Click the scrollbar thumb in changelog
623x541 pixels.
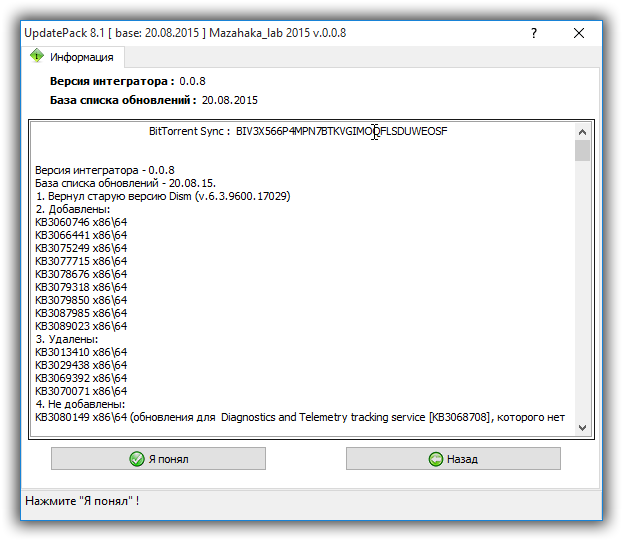point(582,151)
